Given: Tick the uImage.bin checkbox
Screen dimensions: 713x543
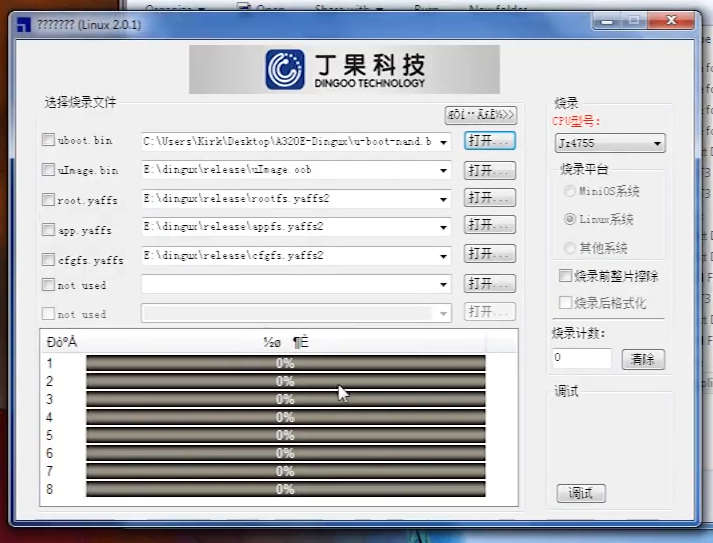Looking at the screenshot, I should tap(48, 170).
